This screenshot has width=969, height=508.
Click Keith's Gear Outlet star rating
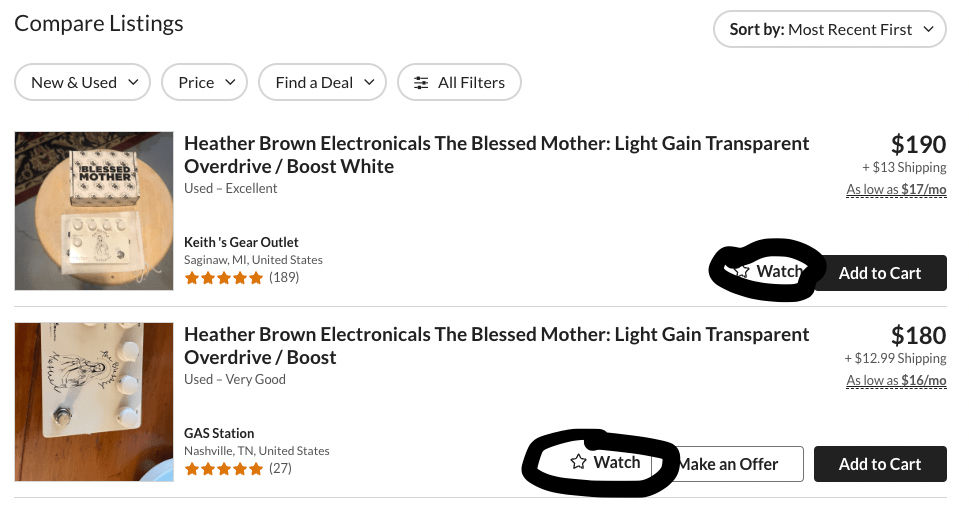pos(224,278)
